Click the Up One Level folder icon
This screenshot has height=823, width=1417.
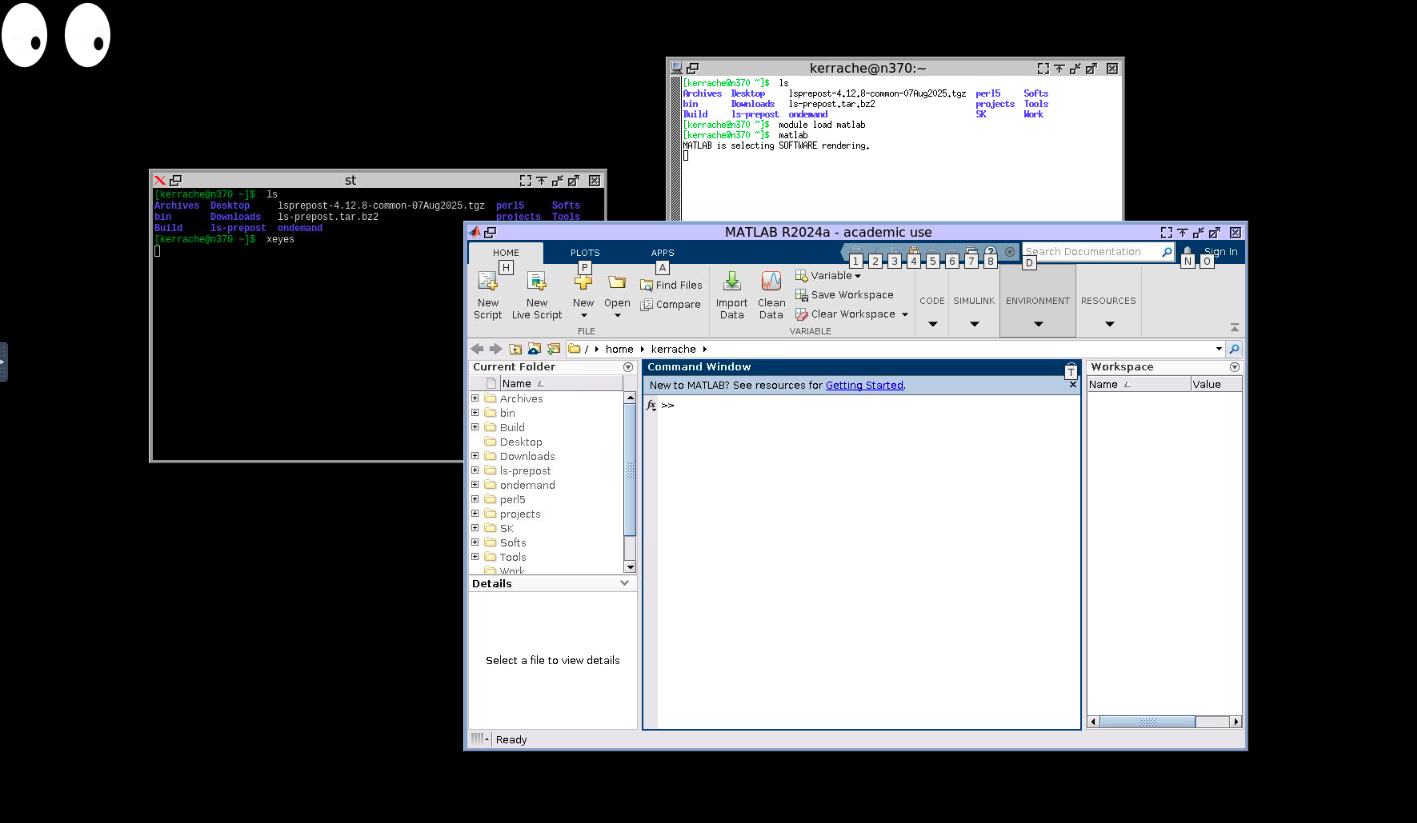point(515,349)
